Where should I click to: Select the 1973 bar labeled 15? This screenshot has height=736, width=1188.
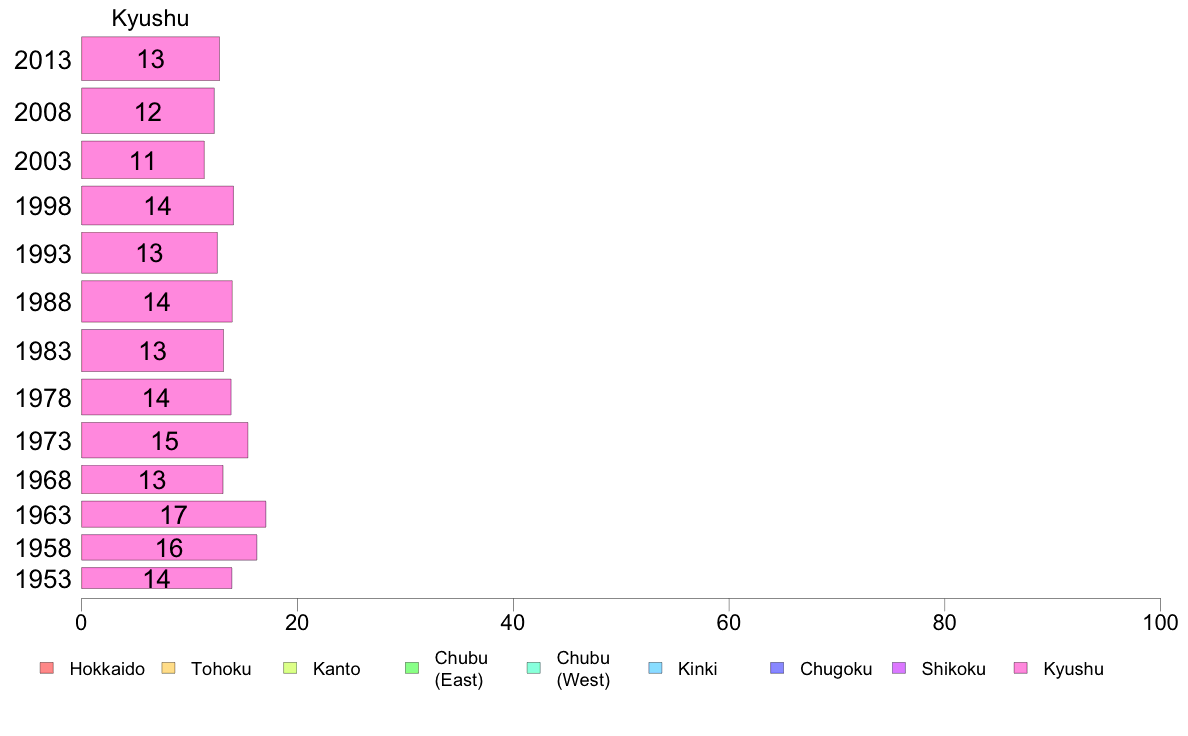(x=164, y=440)
